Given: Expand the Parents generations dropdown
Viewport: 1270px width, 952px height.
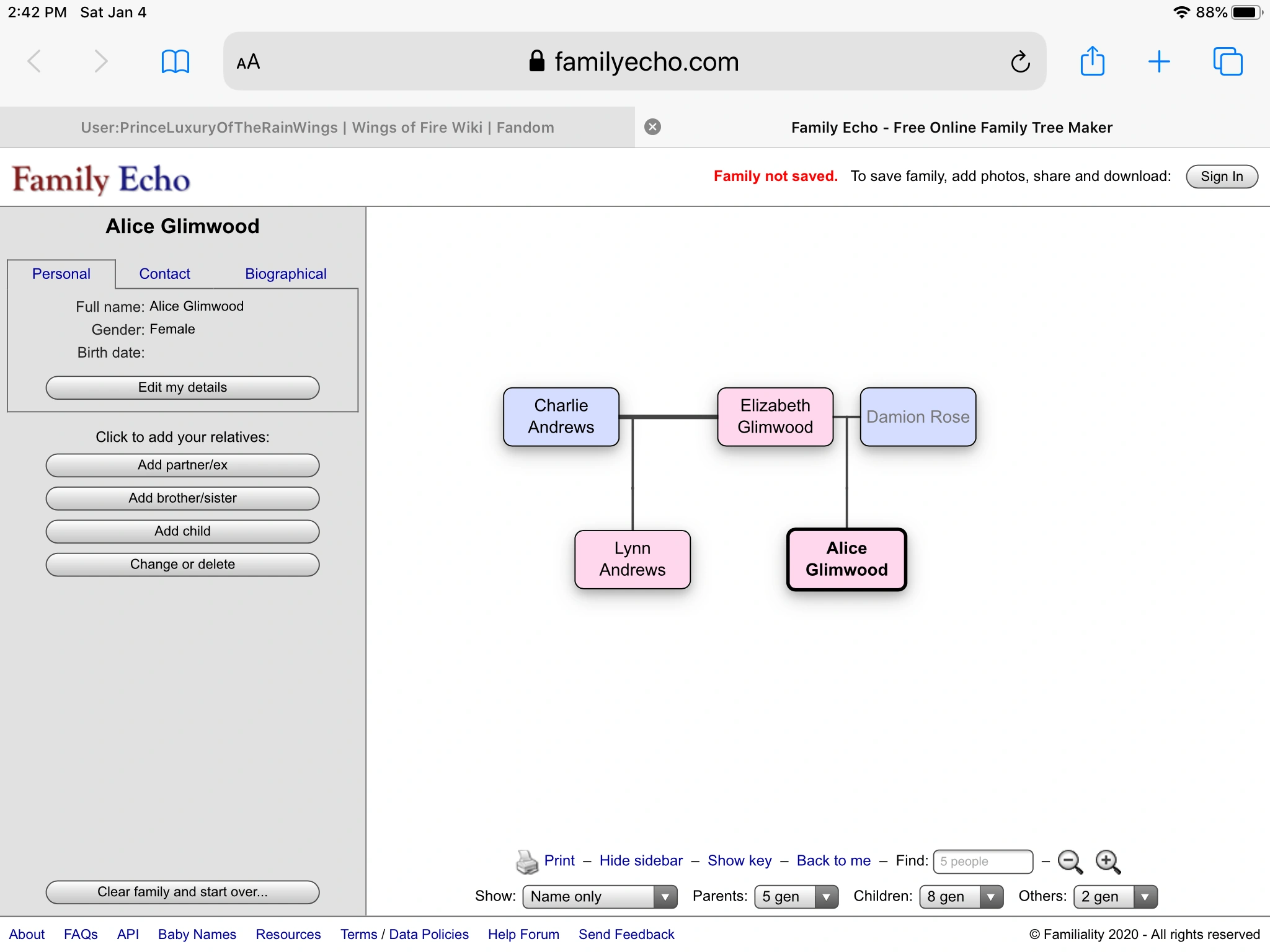Looking at the screenshot, I should 796,896.
